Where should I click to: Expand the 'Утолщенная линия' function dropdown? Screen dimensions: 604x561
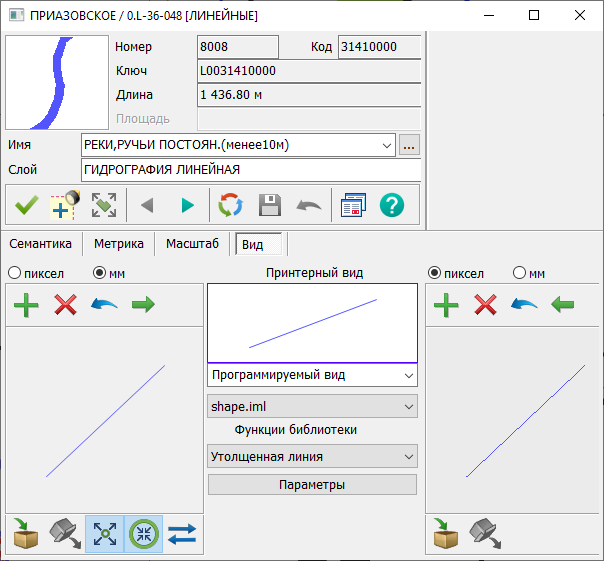(312, 457)
